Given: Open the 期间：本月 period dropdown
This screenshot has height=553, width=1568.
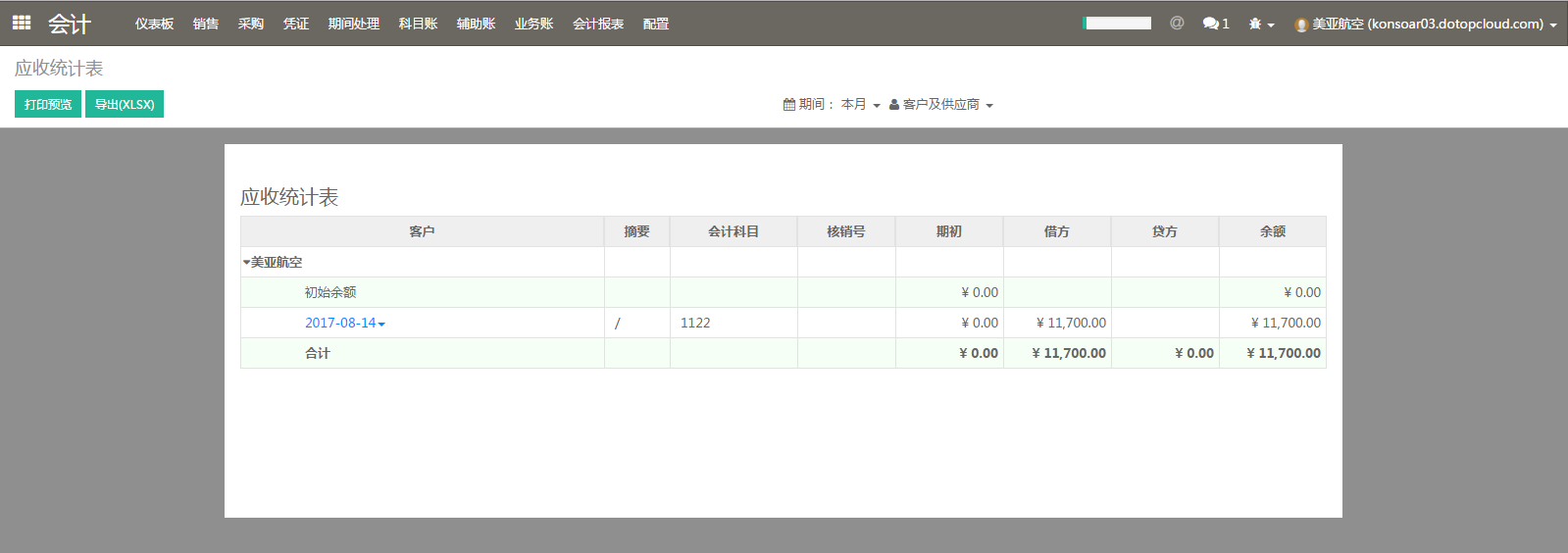Looking at the screenshot, I should point(832,104).
